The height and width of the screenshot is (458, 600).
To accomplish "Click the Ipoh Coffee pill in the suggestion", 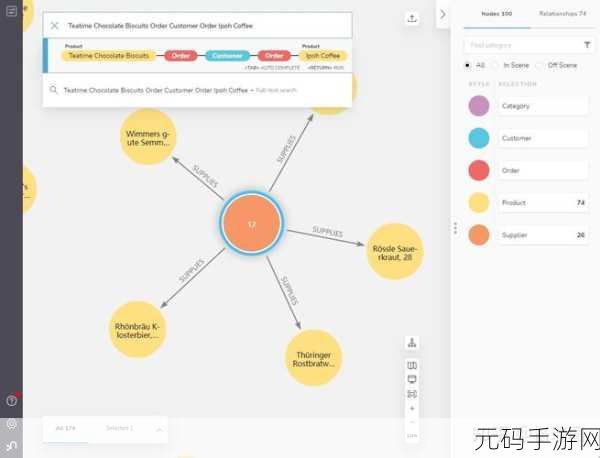I will [323, 56].
